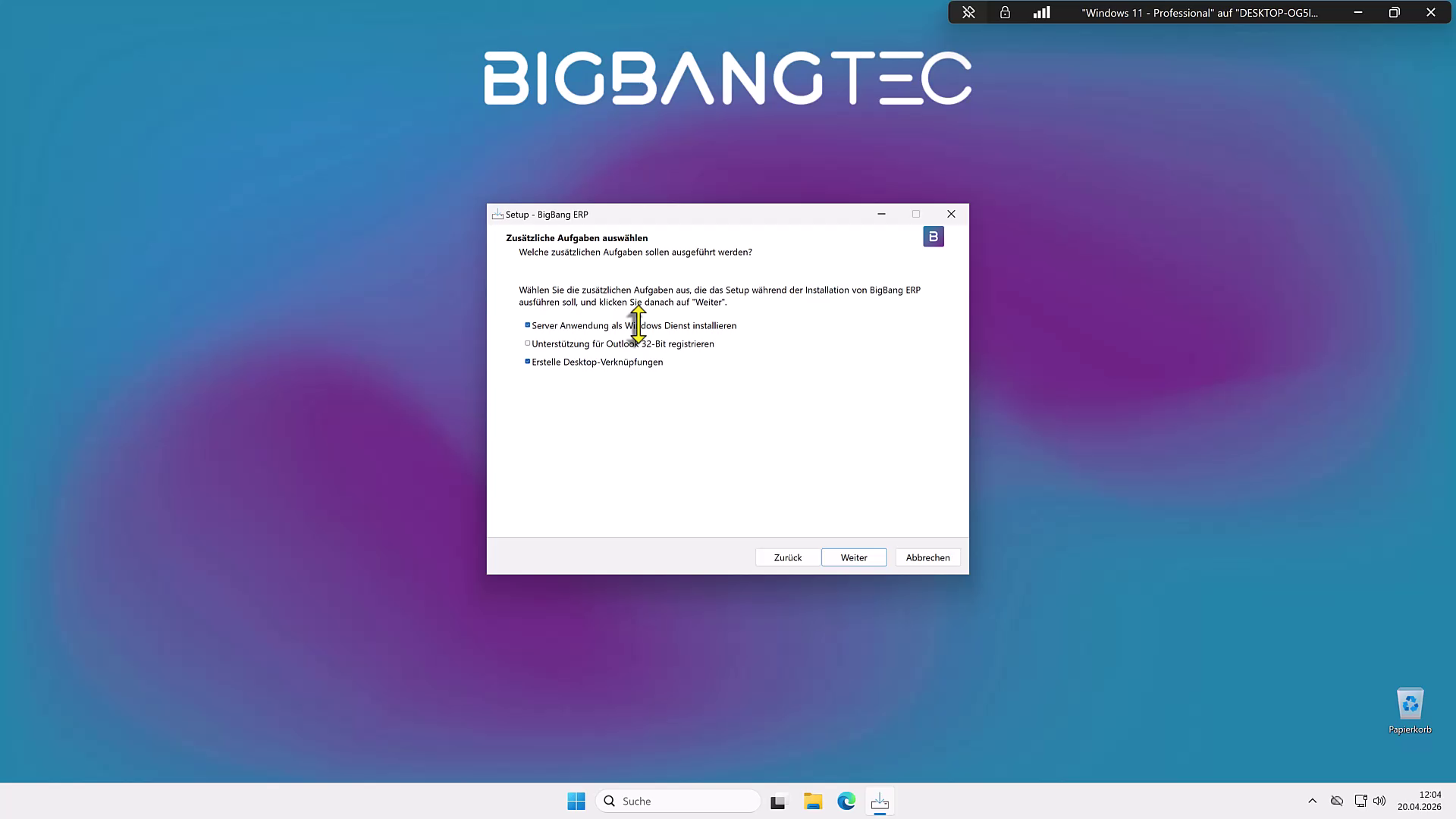Check Unterstützung für Outlook 32-Bit registrieren
This screenshot has height=819, width=1456.
(528, 344)
